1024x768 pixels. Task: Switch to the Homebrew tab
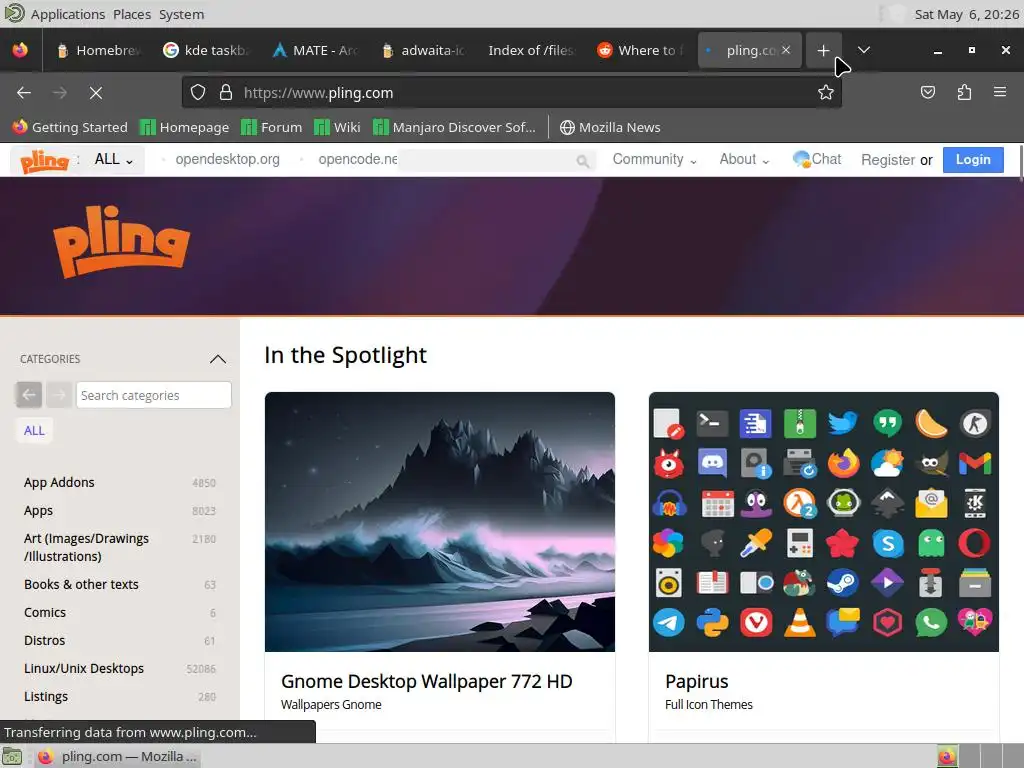(x=100, y=50)
